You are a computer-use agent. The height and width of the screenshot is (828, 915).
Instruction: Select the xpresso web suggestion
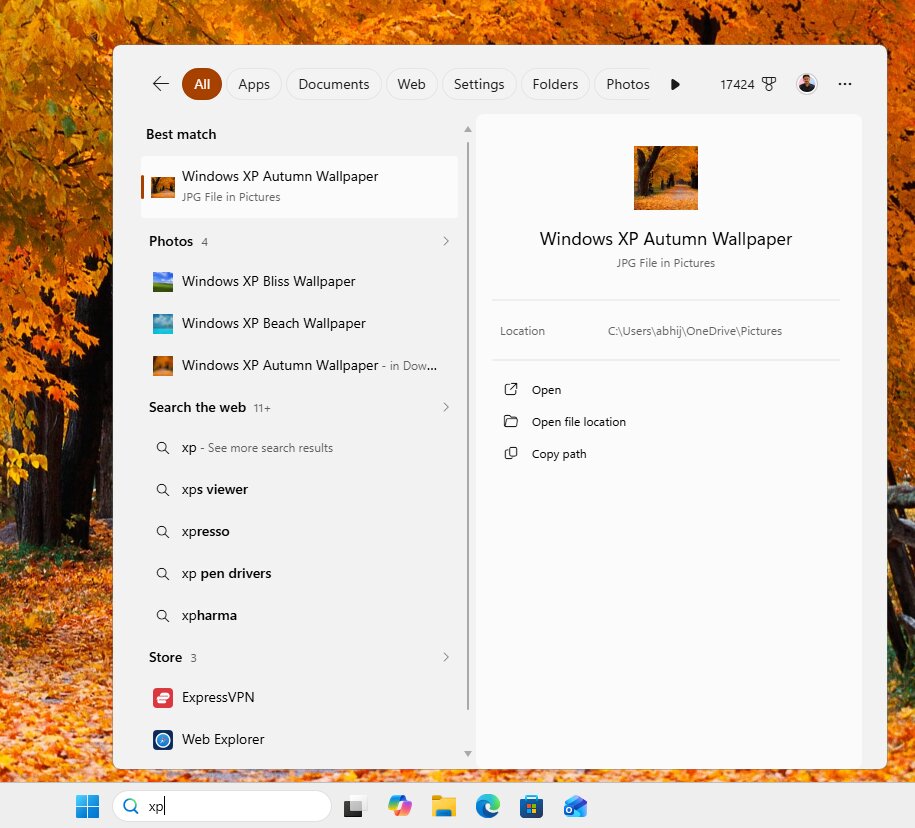click(x=299, y=532)
